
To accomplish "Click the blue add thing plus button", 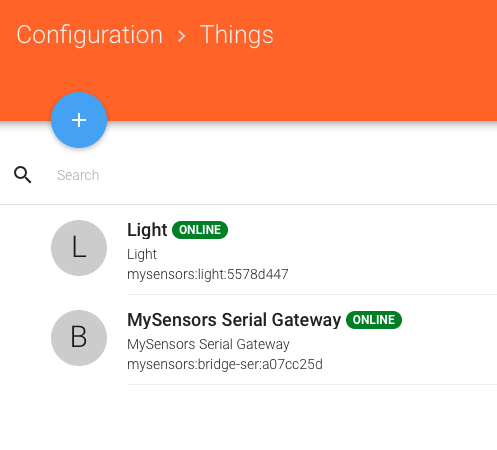I will tap(79, 120).
